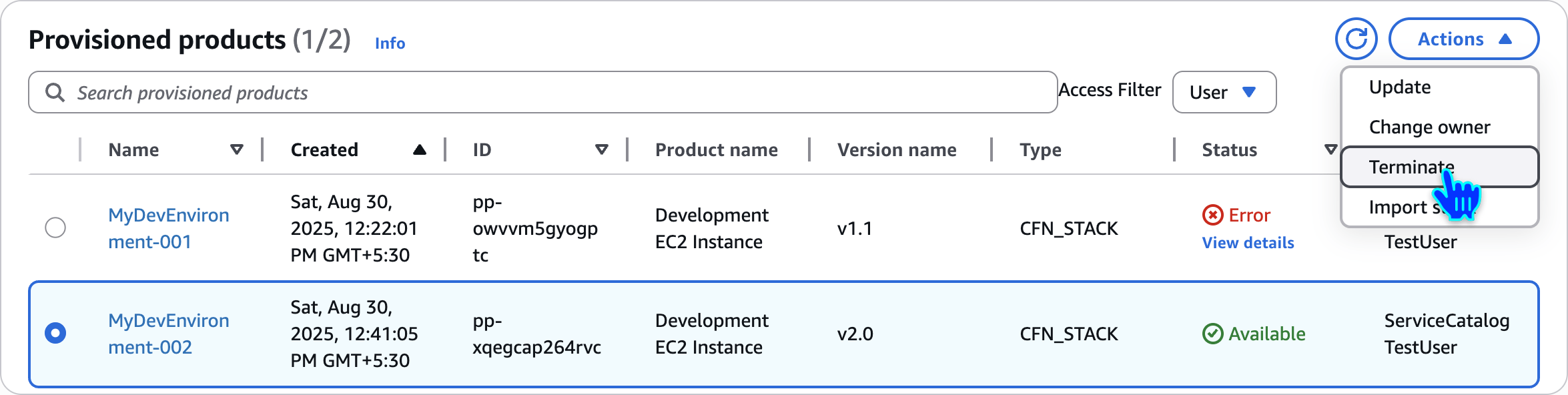Image resolution: width=1568 pixels, height=395 pixels.
Task: Choose Change owner menu item
Action: click(x=1440, y=127)
